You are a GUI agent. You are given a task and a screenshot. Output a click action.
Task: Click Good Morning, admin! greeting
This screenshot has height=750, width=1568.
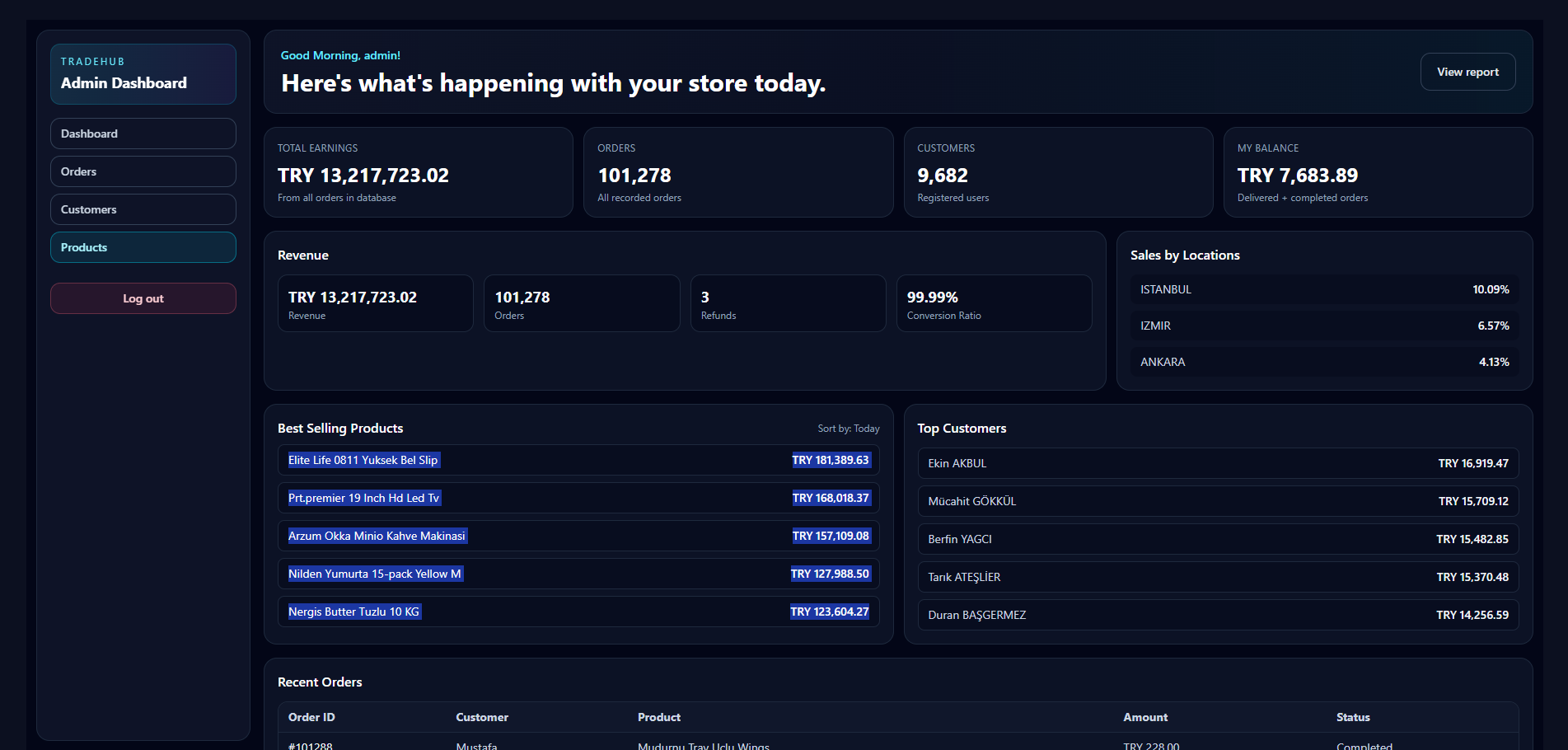tap(340, 55)
